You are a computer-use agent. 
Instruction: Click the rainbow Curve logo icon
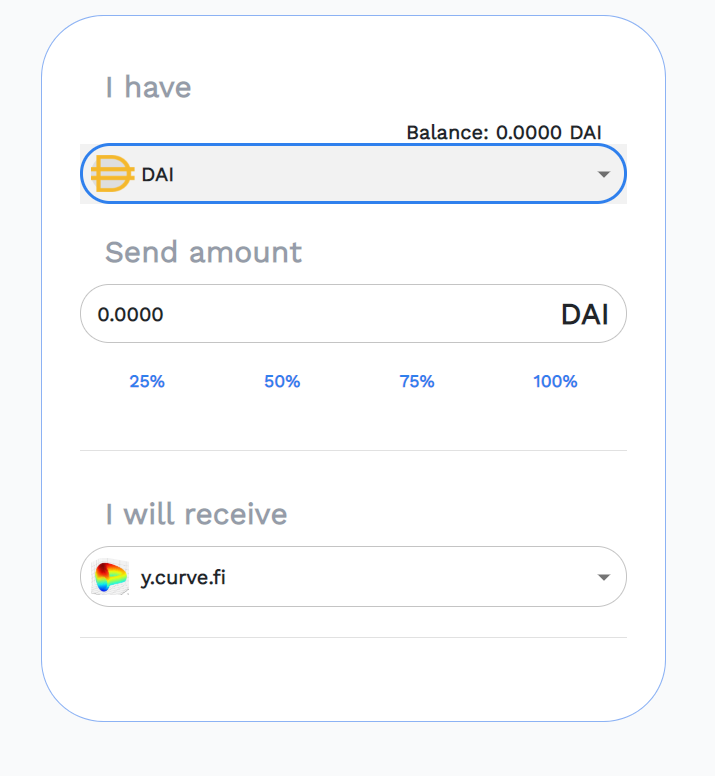(x=110, y=577)
